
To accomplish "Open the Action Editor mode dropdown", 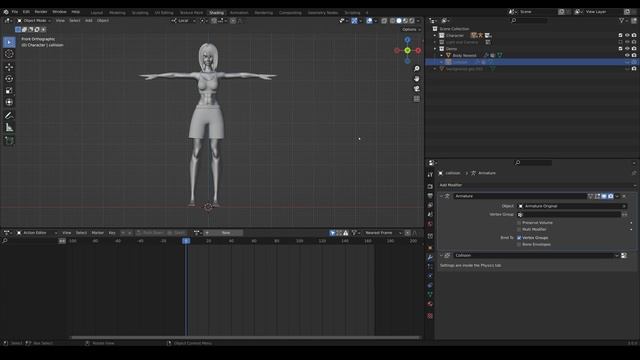I will coord(36,233).
